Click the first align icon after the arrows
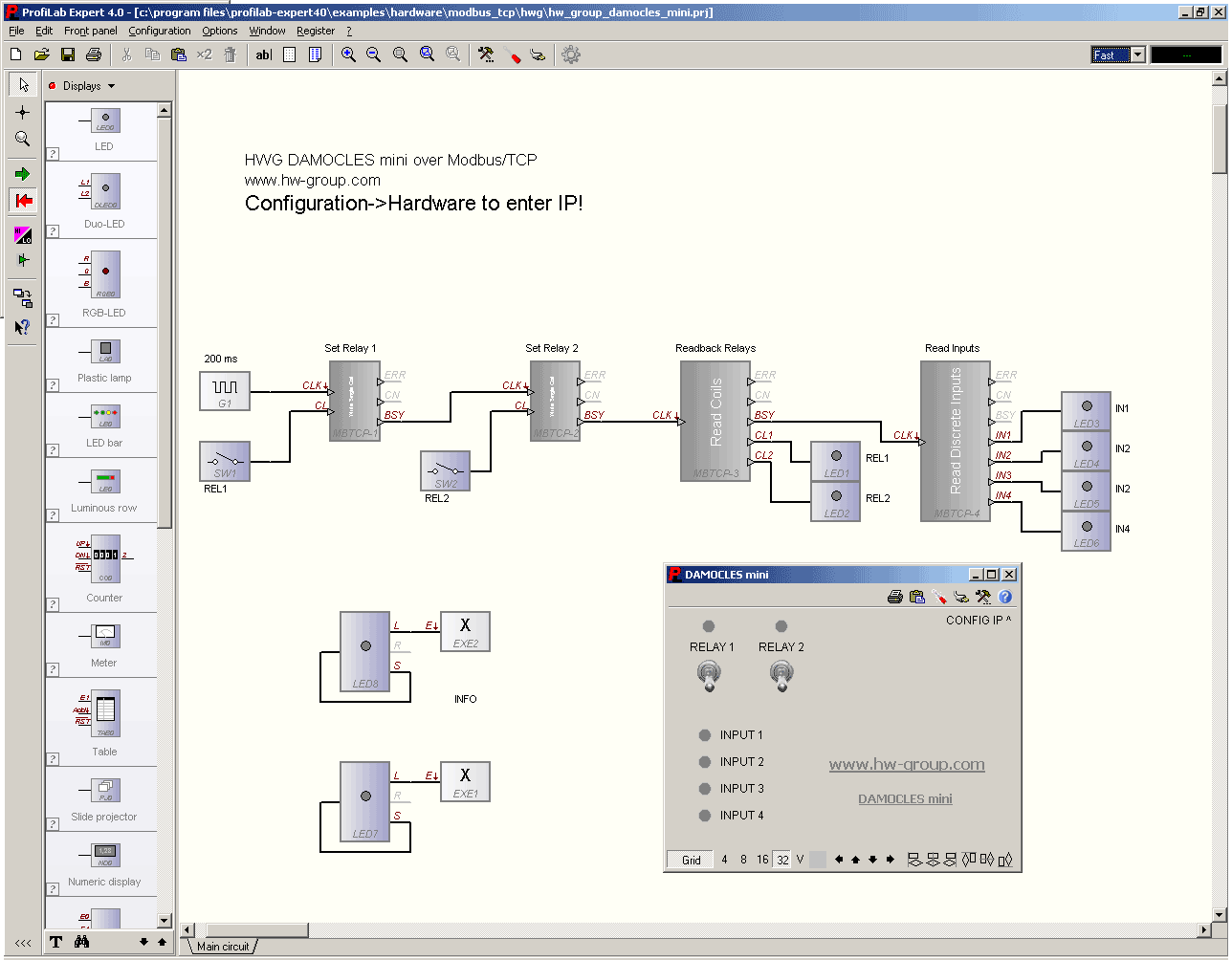Viewport: 1232px width, 960px height. [914, 860]
